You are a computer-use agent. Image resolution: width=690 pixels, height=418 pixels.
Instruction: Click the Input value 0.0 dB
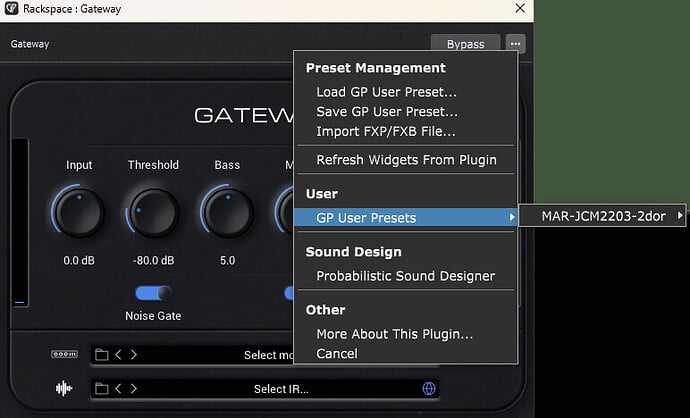pyautogui.click(x=79, y=260)
